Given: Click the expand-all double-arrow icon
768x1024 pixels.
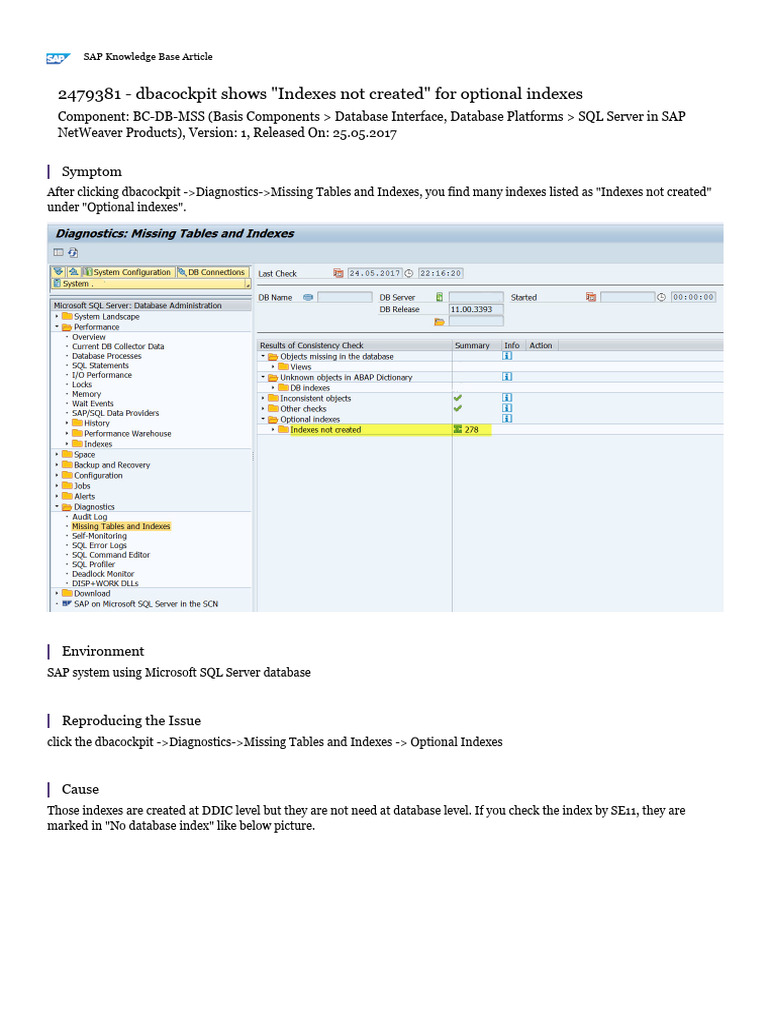Looking at the screenshot, I should pos(58,272).
